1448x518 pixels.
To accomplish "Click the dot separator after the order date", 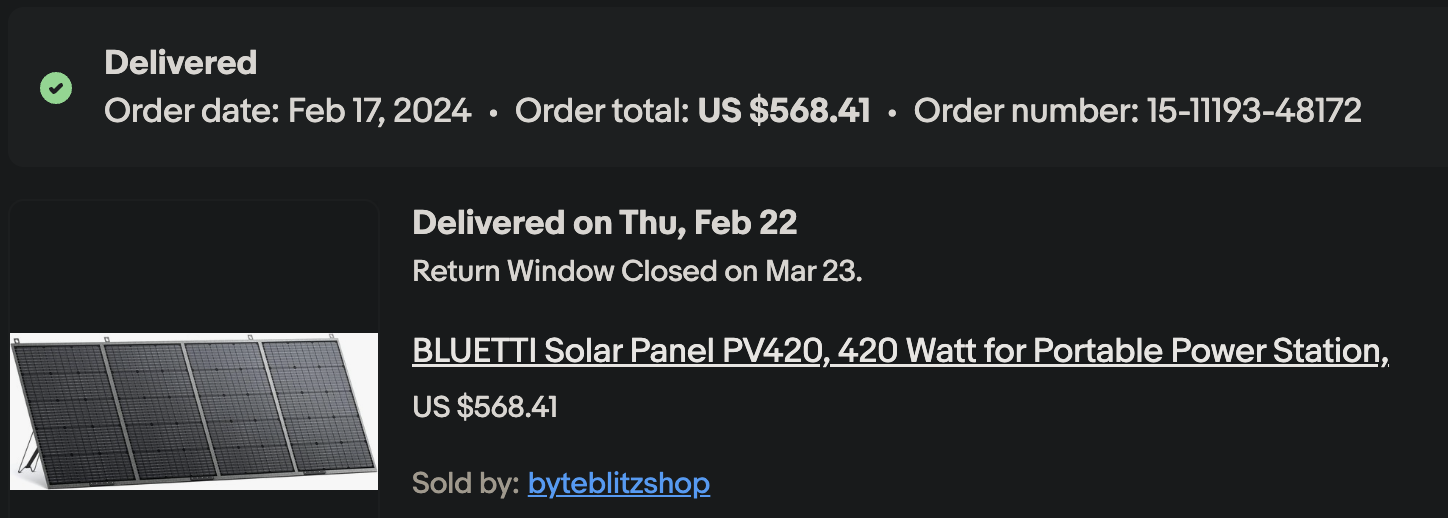I will [x=493, y=113].
